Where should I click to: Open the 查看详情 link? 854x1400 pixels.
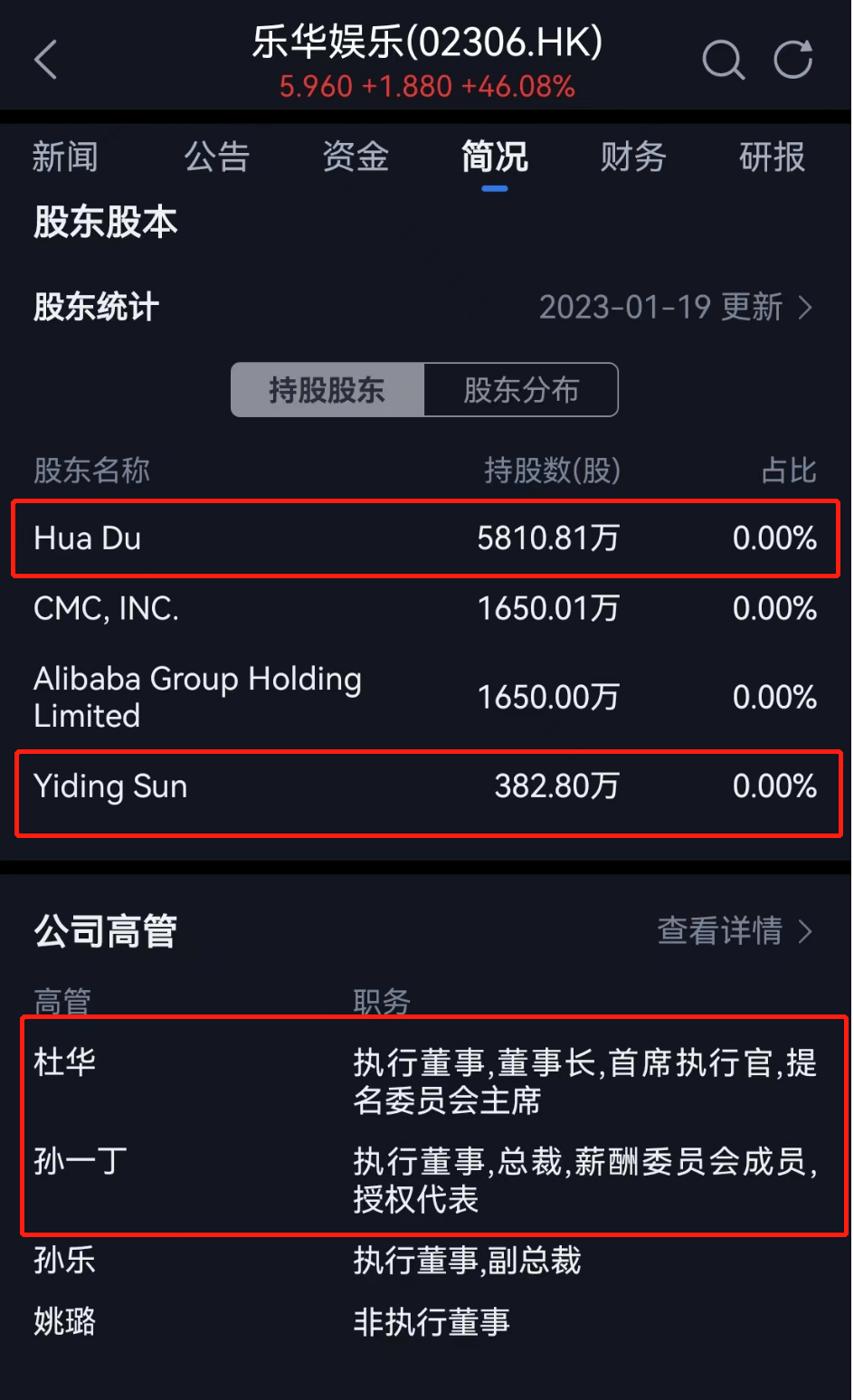pyautogui.click(x=720, y=931)
